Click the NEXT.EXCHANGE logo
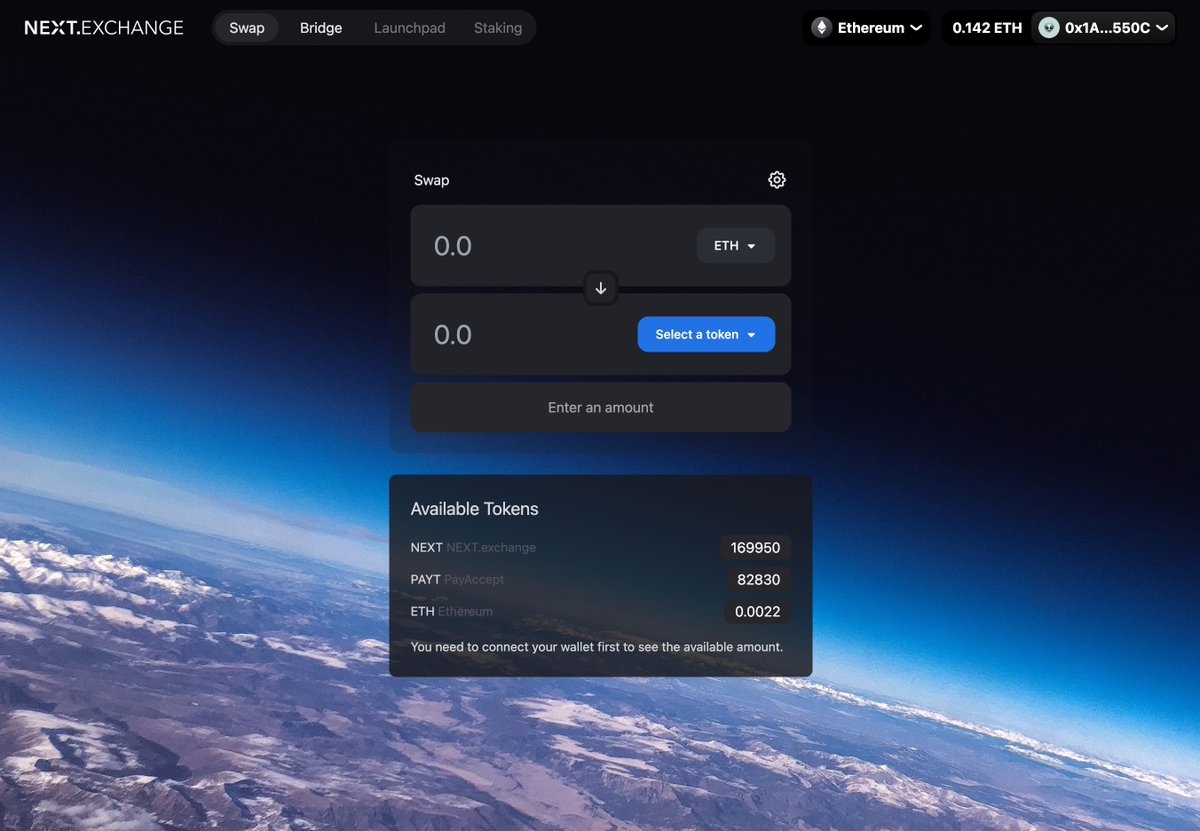Viewport: 1200px width, 831px height. tap(104, 28)
